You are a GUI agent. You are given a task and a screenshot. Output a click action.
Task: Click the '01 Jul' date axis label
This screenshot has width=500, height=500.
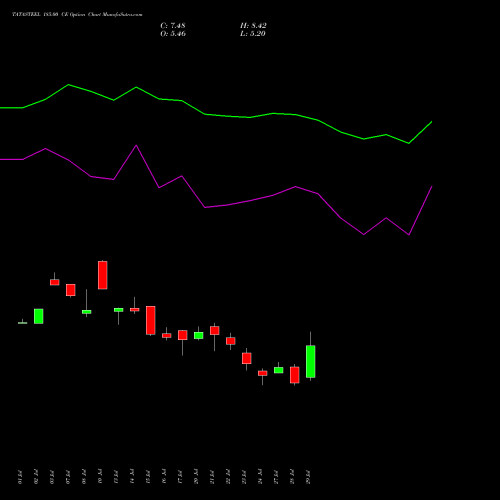pyautogui.click(x=20, y=477)
